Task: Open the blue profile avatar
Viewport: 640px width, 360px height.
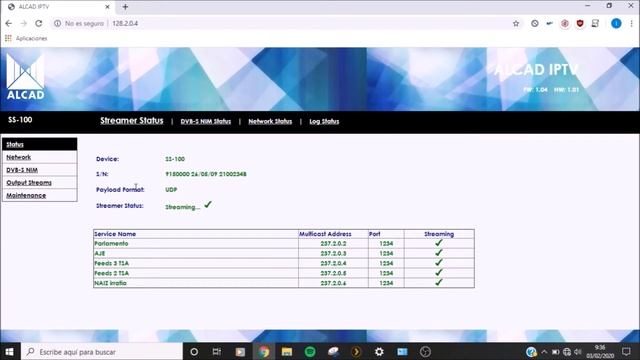Action: pyautogui.click(x=616, y=23)
